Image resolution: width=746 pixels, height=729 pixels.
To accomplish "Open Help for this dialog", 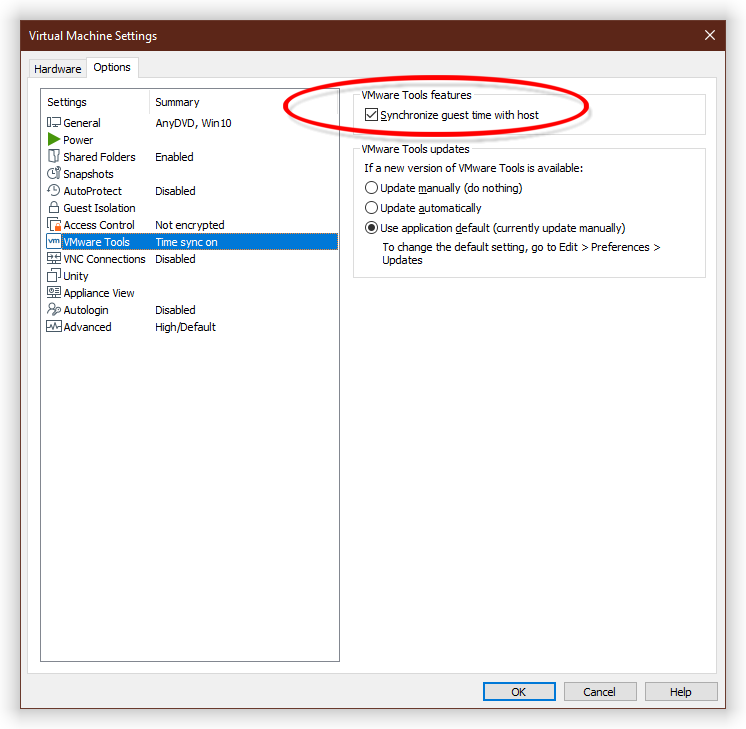I will 681,691.
